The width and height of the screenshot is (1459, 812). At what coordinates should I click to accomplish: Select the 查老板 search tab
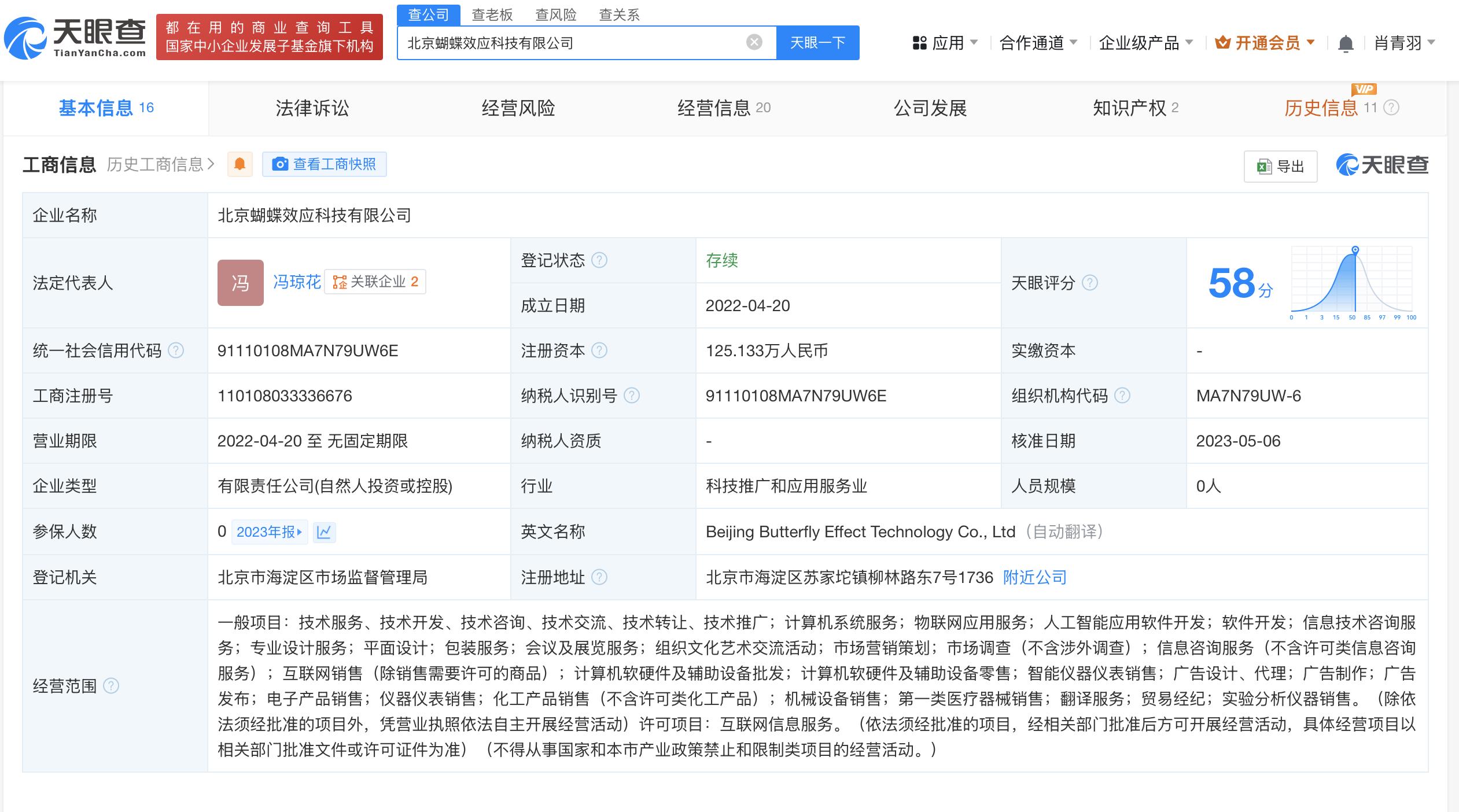[x=492, y=15]
